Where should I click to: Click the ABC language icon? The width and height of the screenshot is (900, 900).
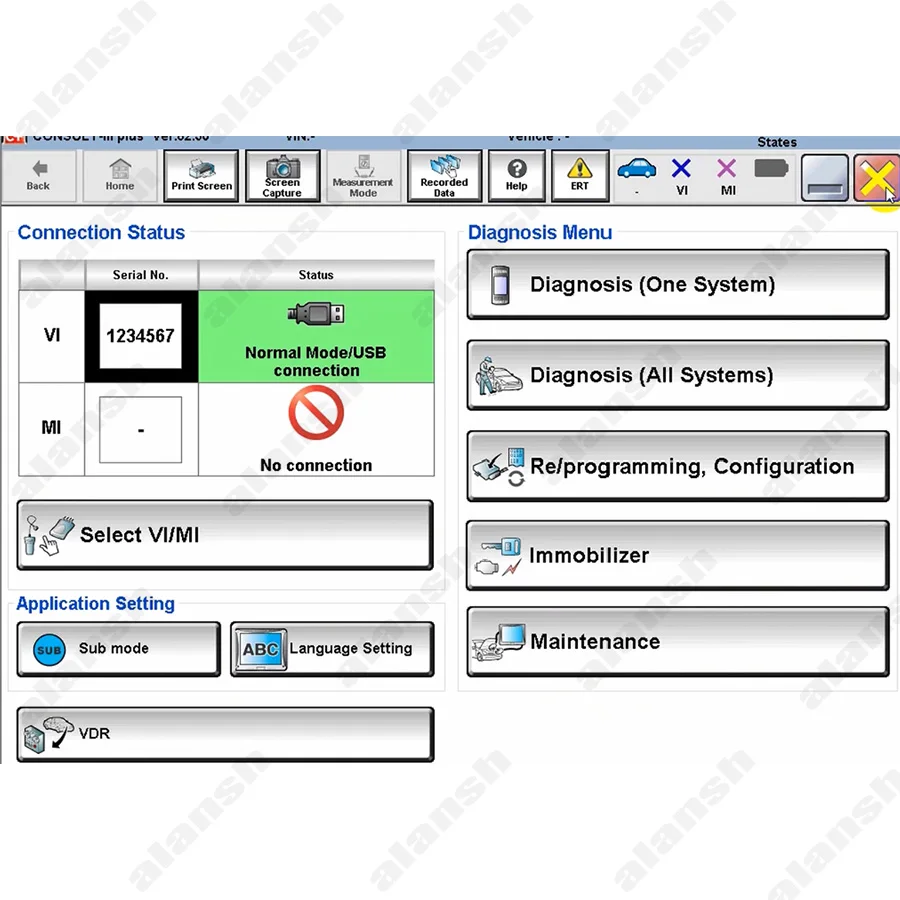(261, 649)
